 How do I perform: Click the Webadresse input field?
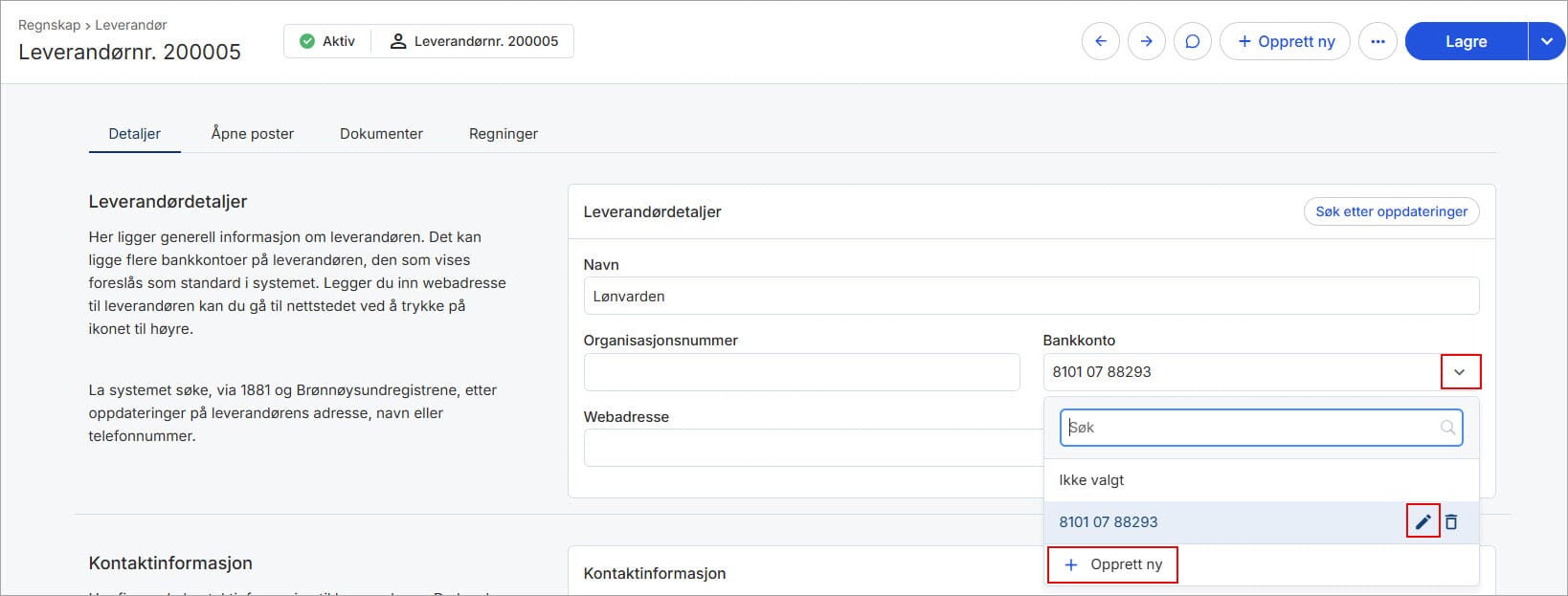813,448
